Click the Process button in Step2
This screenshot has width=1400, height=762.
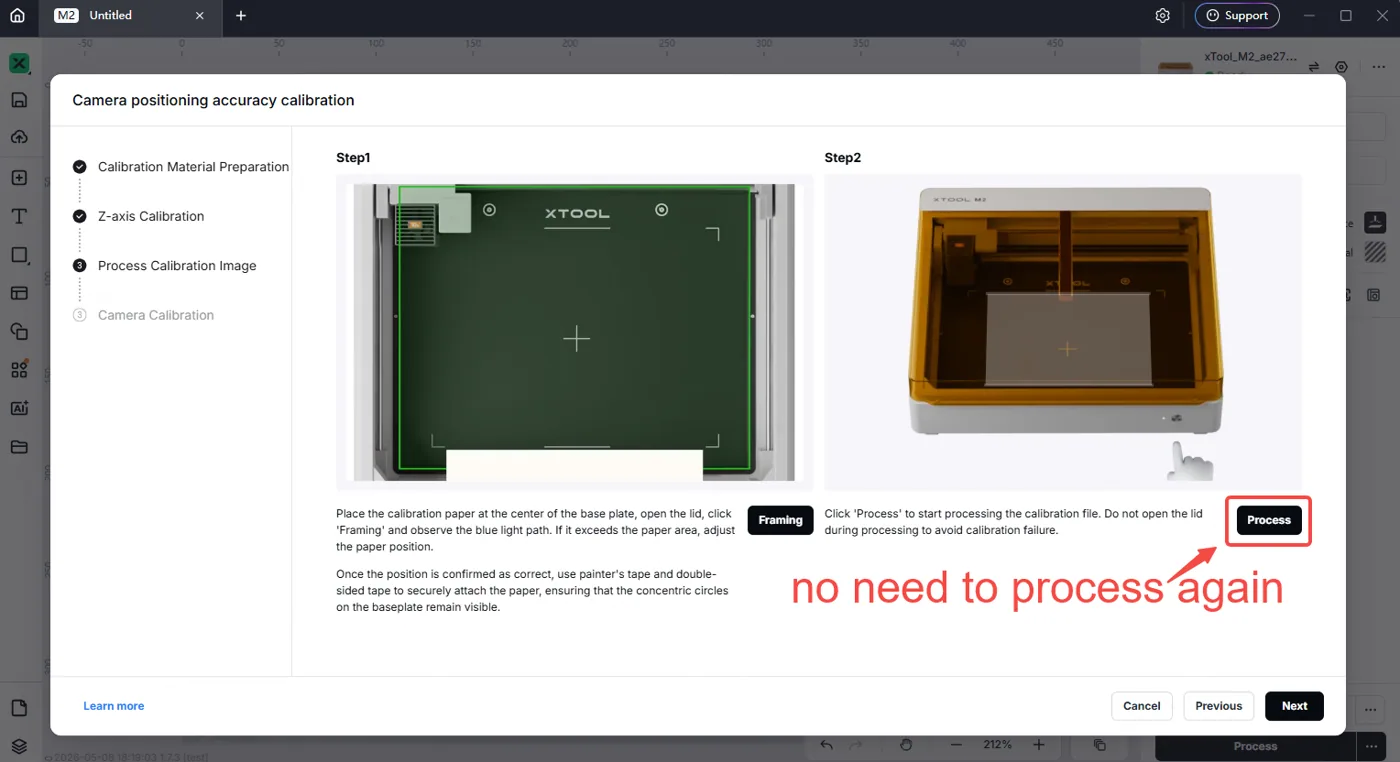(x=1269, y=520)
